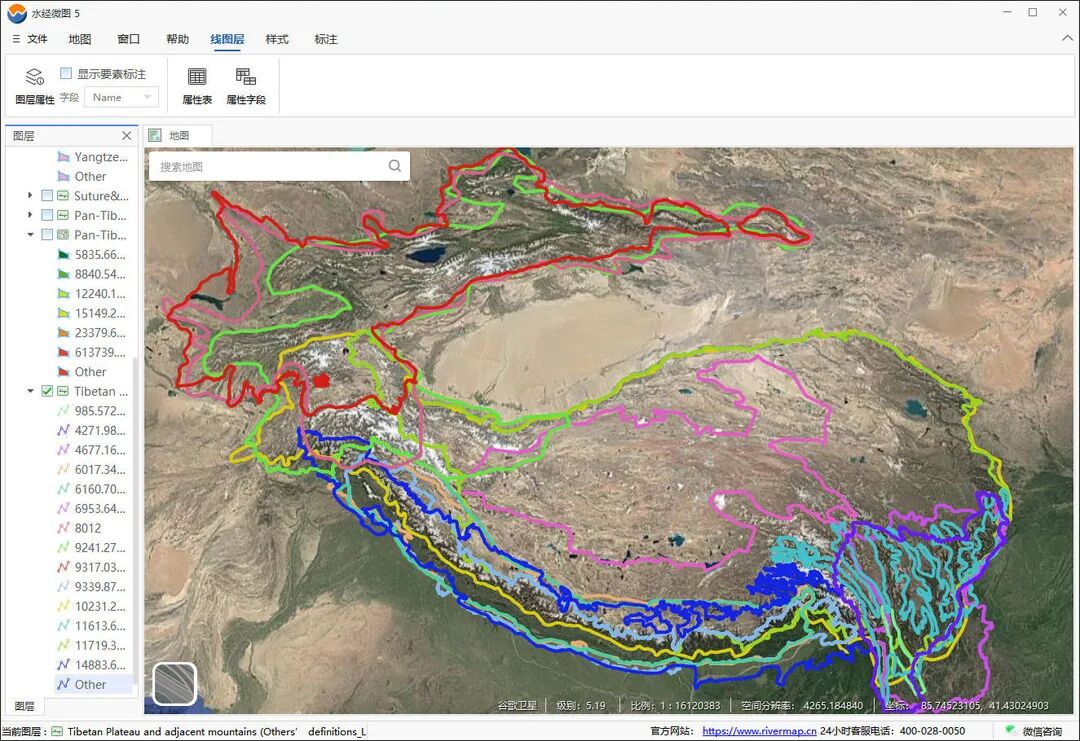Open the 文件 menu
1080x741 pixels.
pyautogui.click(x=37, y=39)
